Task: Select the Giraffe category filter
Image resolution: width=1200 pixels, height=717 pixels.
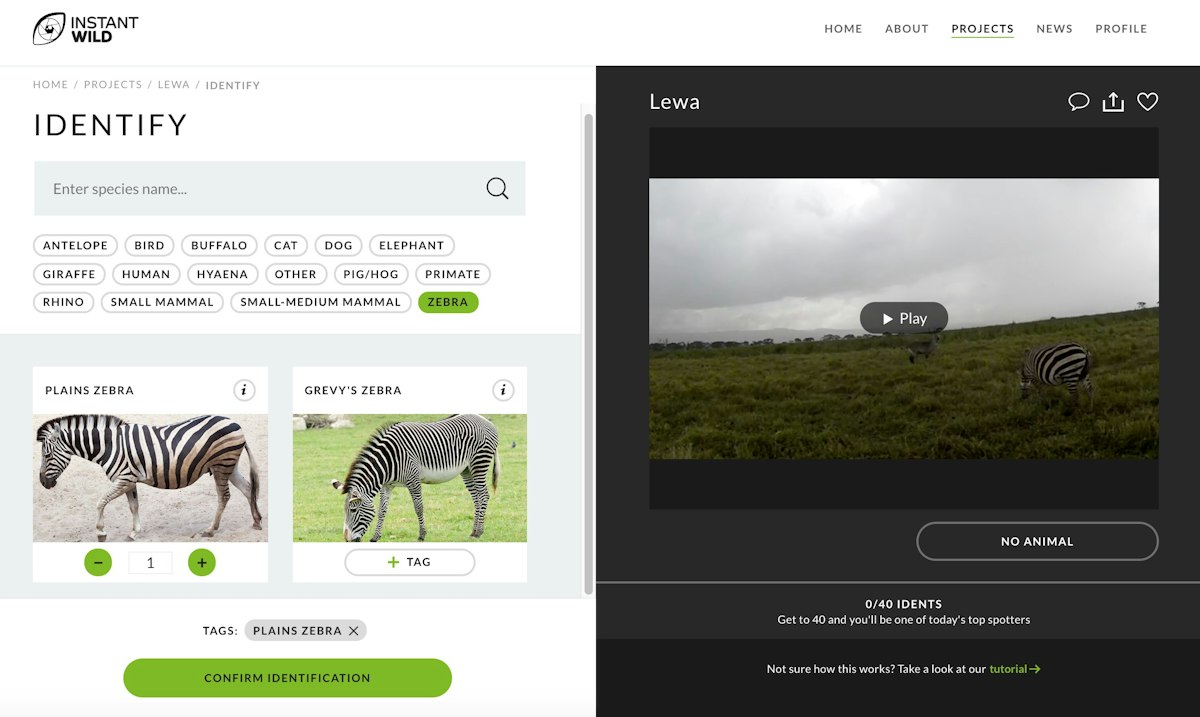Action: [69, 274]
